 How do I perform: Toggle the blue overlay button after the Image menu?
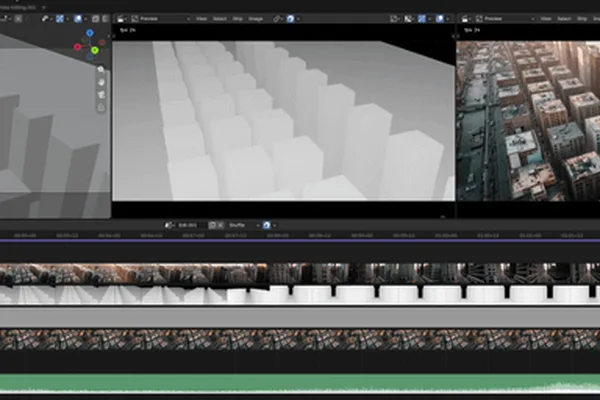point(290,18)
